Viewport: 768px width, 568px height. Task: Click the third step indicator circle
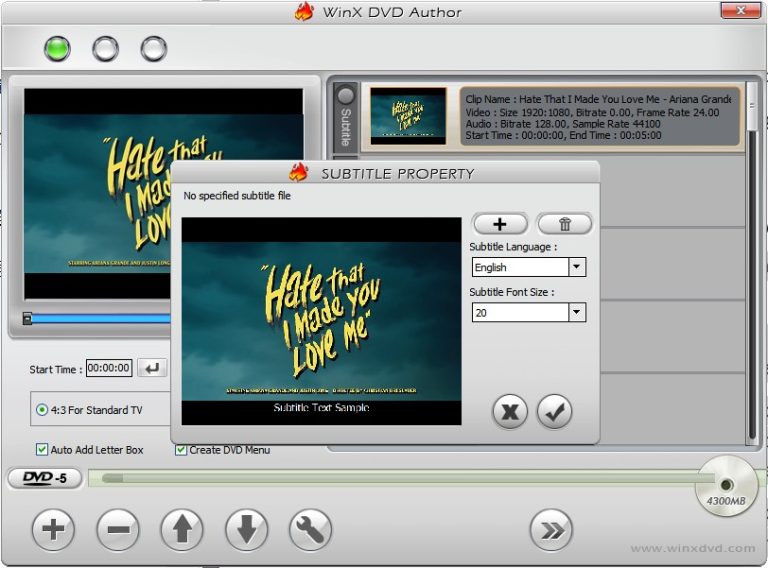point(154,49)
